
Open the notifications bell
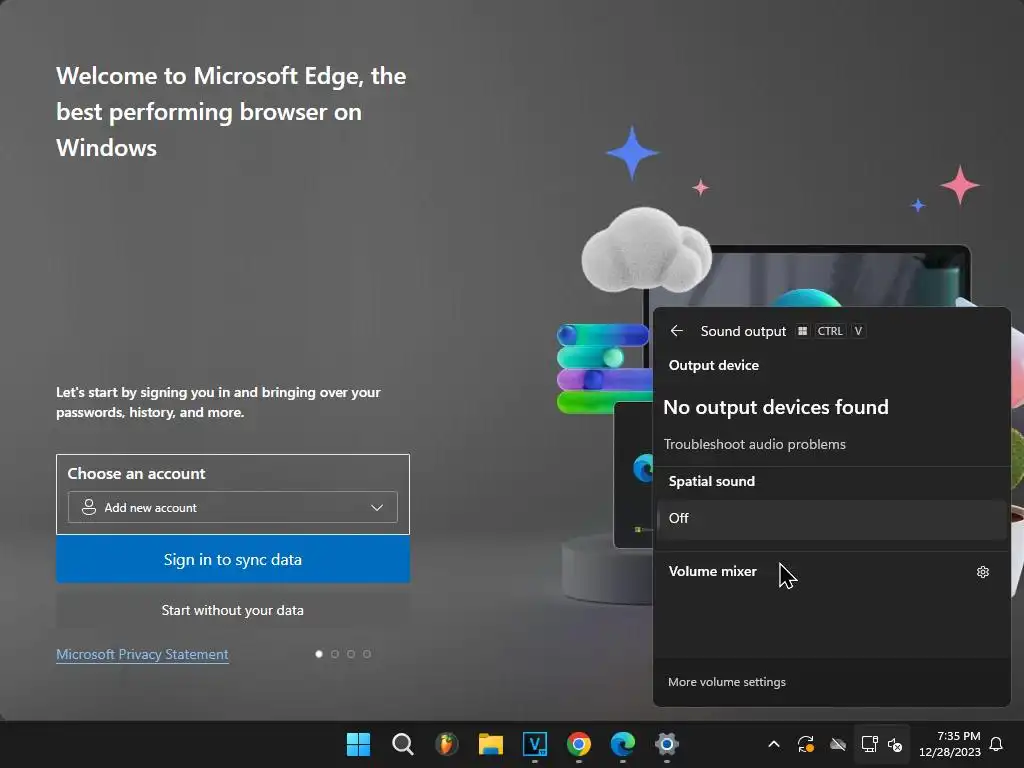point(996,744)
